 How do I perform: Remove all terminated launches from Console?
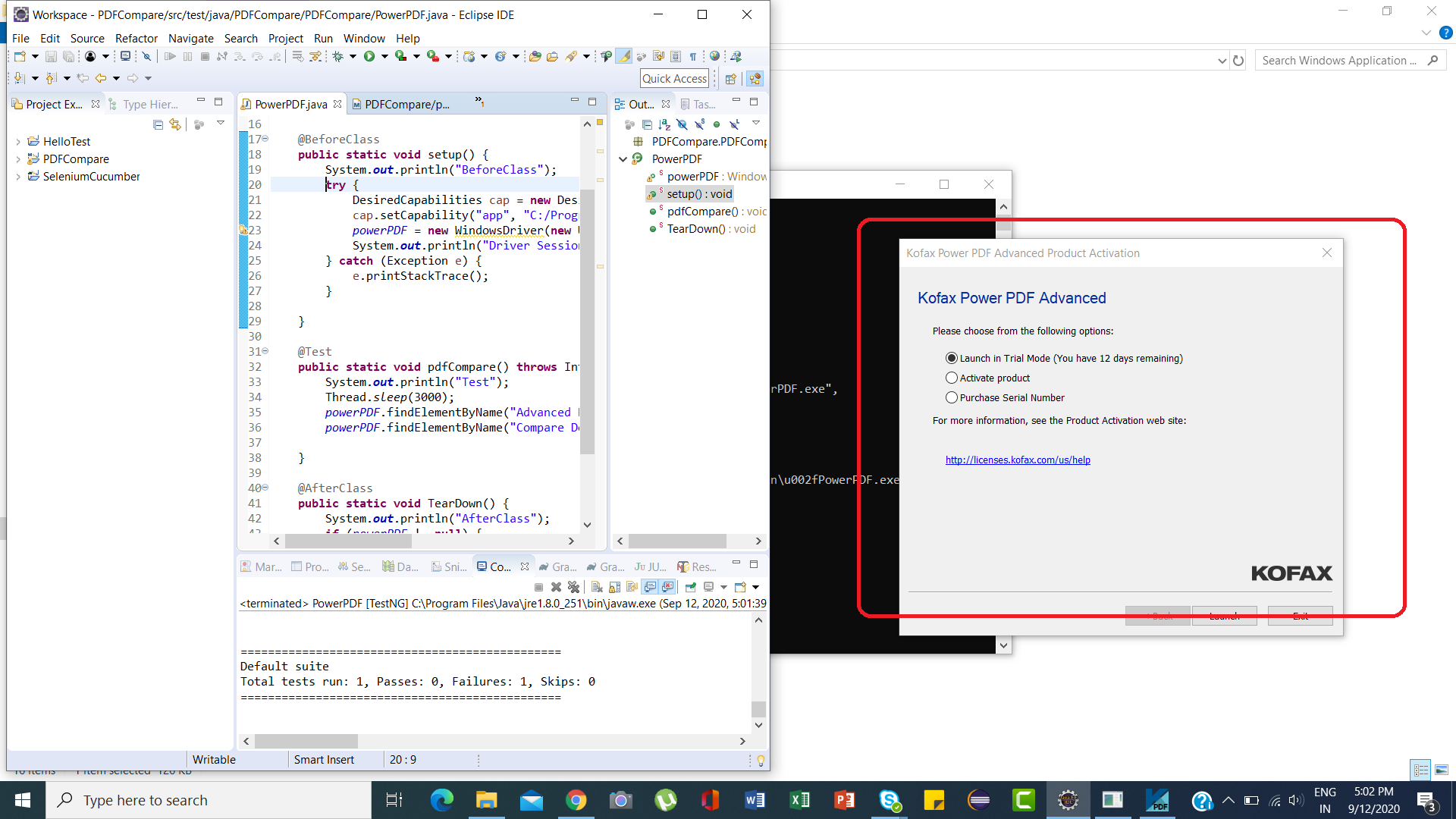coord(573,586)
